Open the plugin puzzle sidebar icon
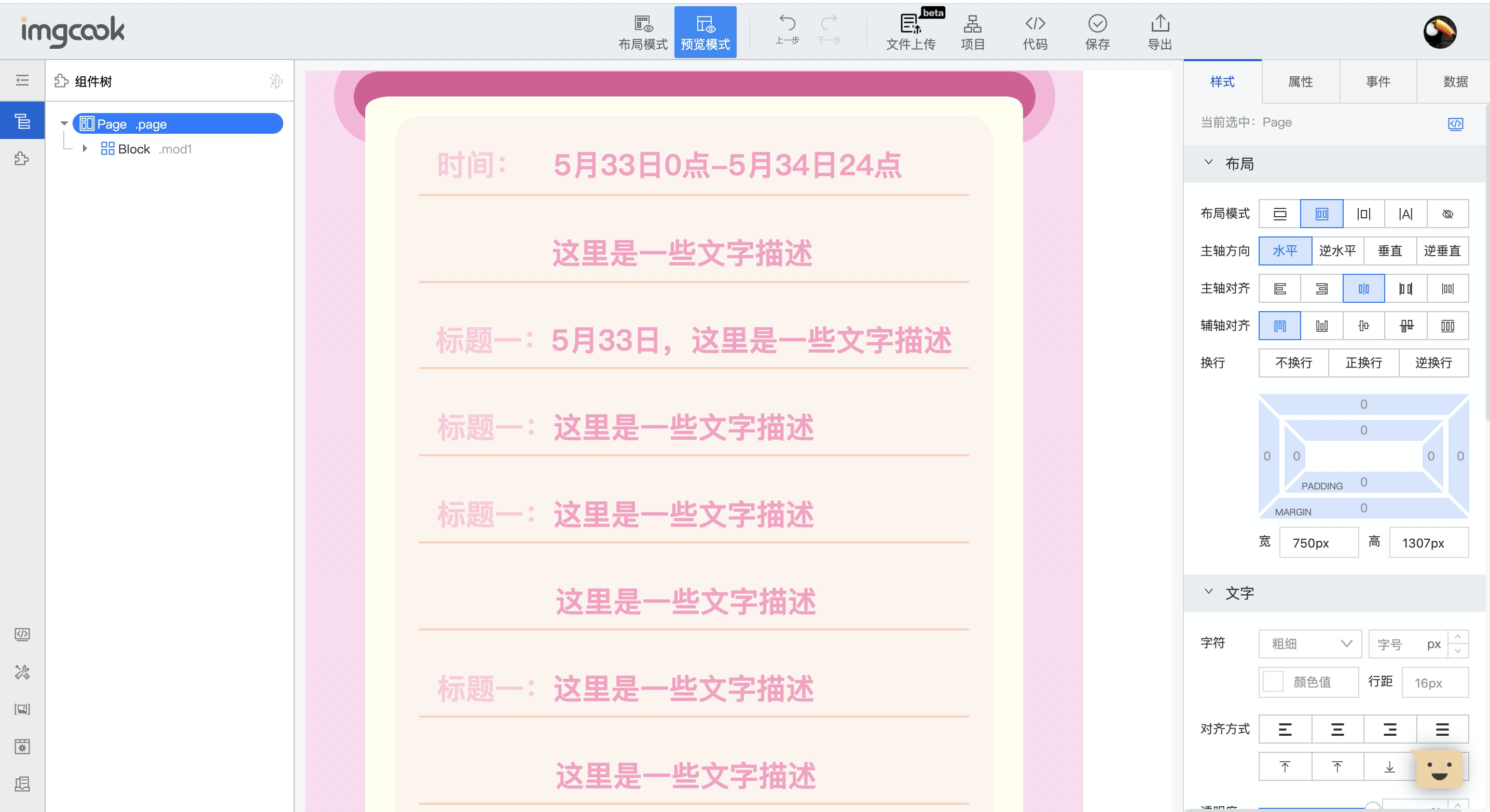 tap(22, 158)
